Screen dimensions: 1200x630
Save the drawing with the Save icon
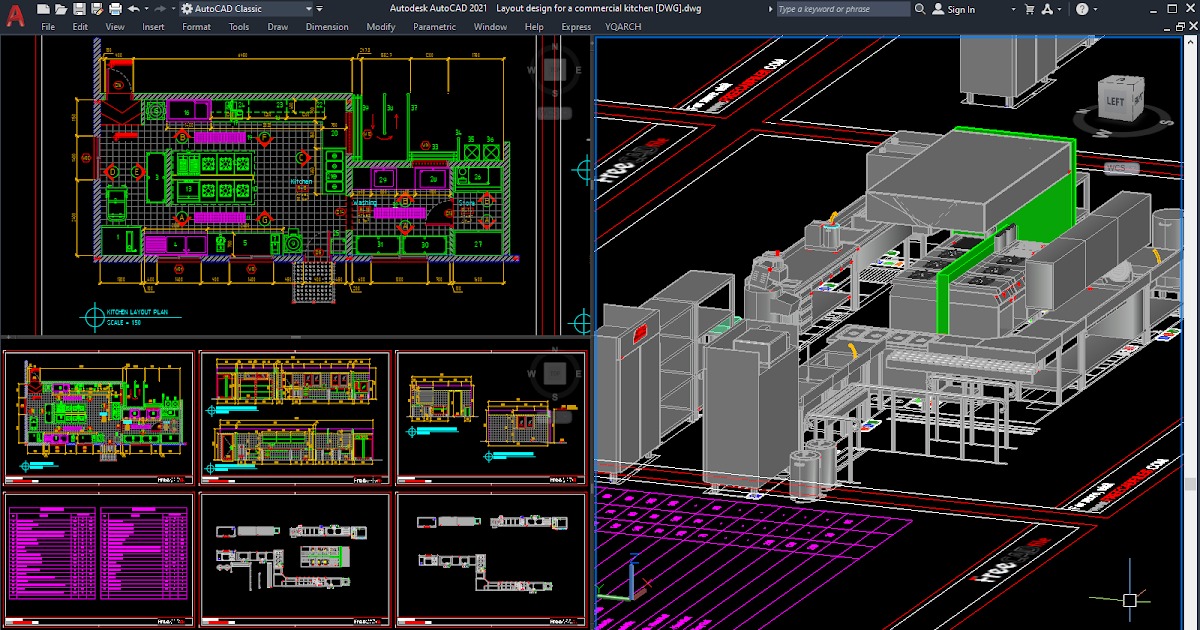[80, 9]
